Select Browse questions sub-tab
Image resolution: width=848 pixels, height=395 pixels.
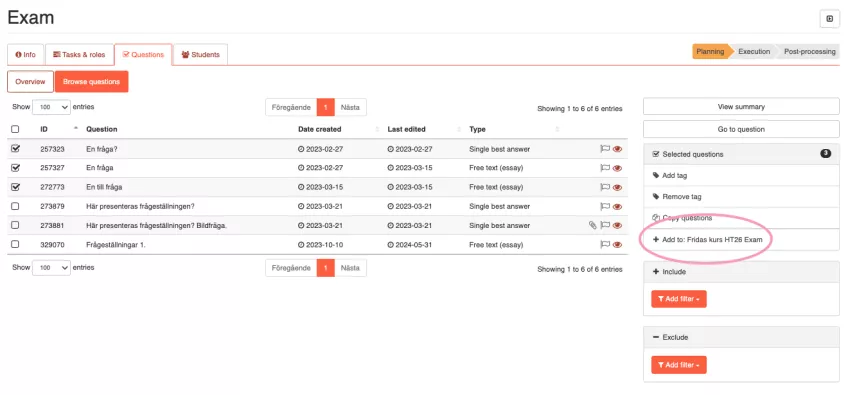point(91,82)
